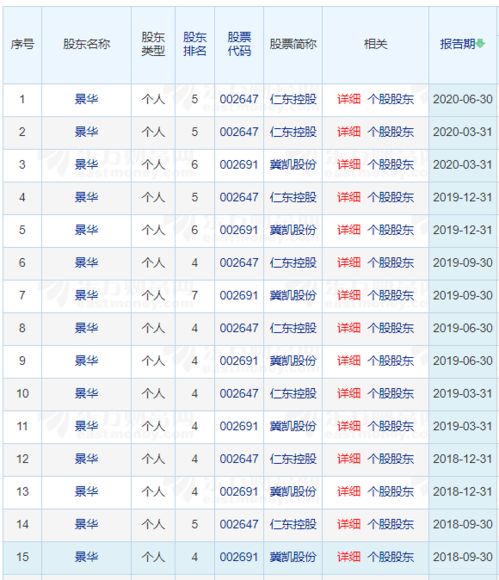Click the 股东类型 column header
This screenshot has width=499, height=580.
(x=153, y=44)
